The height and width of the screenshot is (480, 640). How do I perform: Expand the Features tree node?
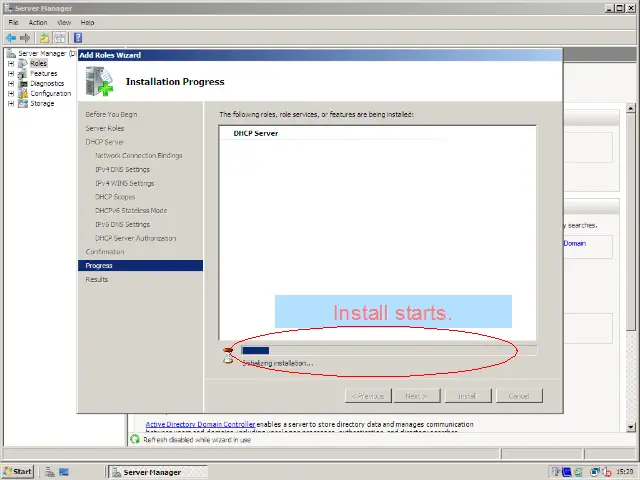[11, 73]
